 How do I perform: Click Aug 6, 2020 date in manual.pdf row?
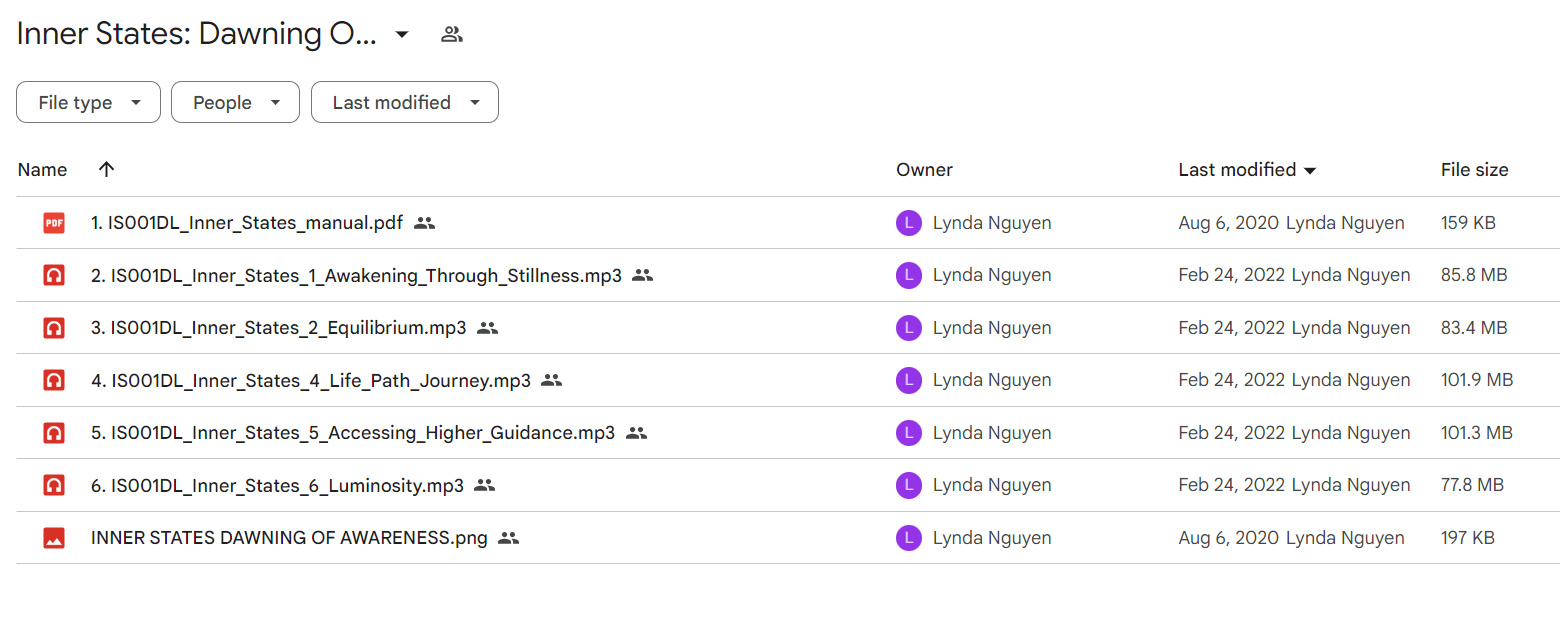tap(1228, 223)
